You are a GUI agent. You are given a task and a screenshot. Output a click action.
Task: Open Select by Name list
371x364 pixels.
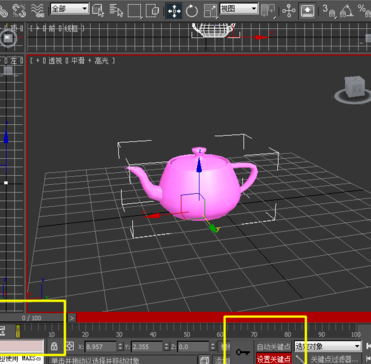click(116, 11)
